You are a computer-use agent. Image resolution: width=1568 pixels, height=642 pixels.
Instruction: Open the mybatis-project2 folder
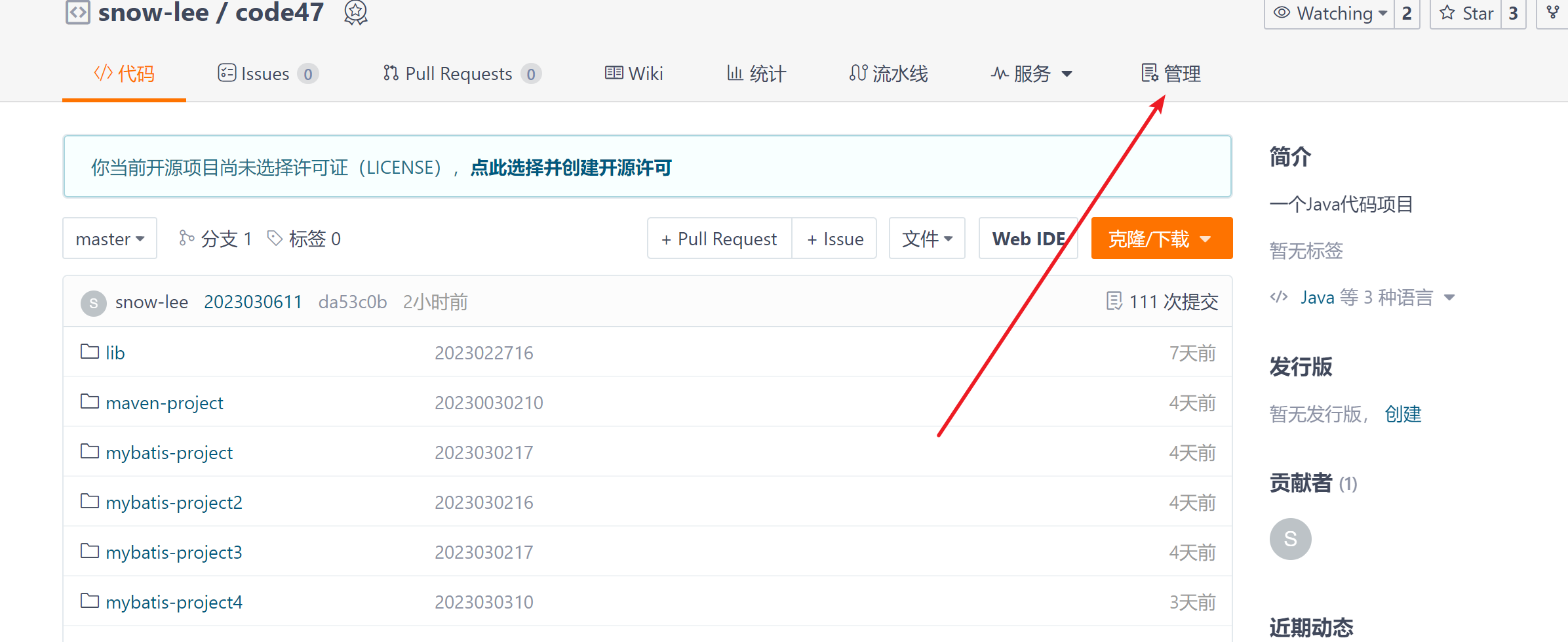pyautogui.click(x=174, y=502)
